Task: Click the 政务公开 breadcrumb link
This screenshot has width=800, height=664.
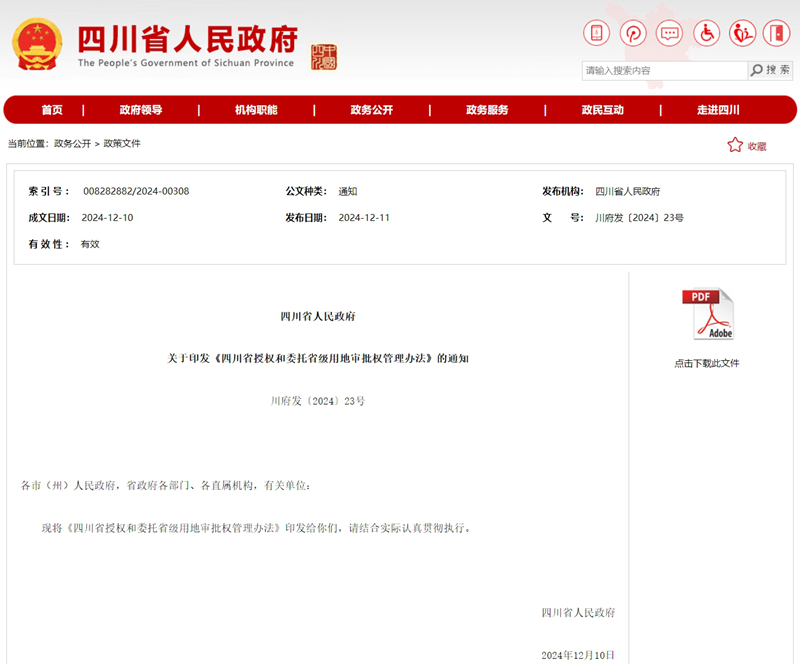Action: coord(72,144)
